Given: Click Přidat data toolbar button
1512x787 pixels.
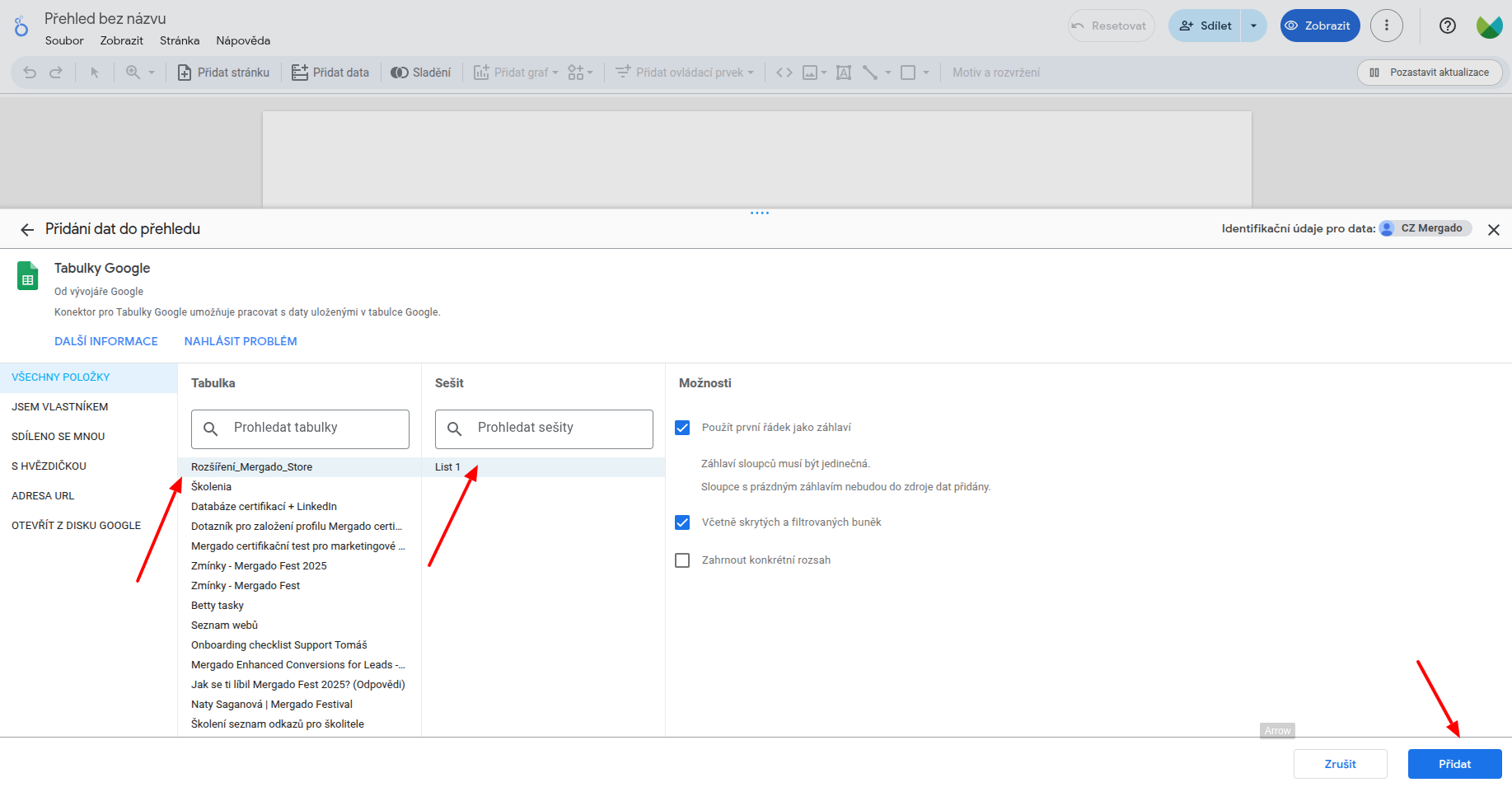Looking at the screenshot, I should tap(330, 73).
